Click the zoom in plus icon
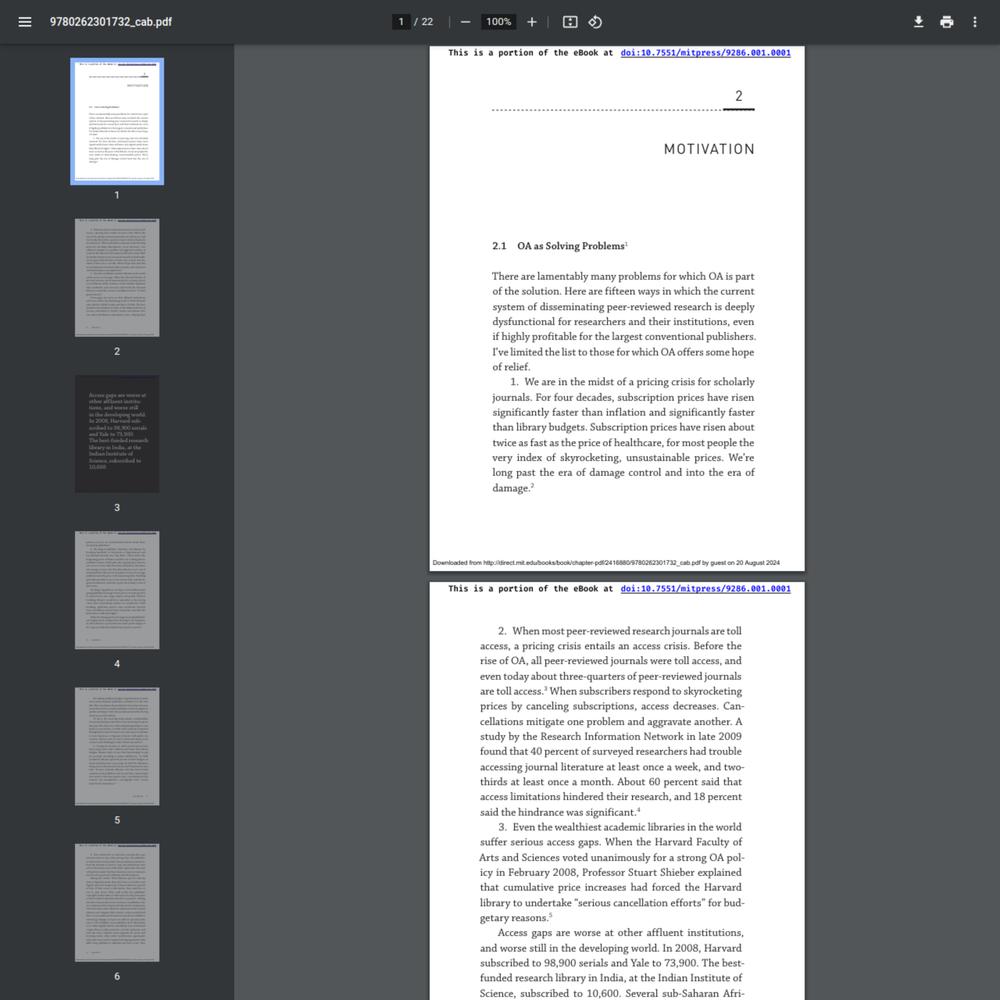 (x=532, y=22)
